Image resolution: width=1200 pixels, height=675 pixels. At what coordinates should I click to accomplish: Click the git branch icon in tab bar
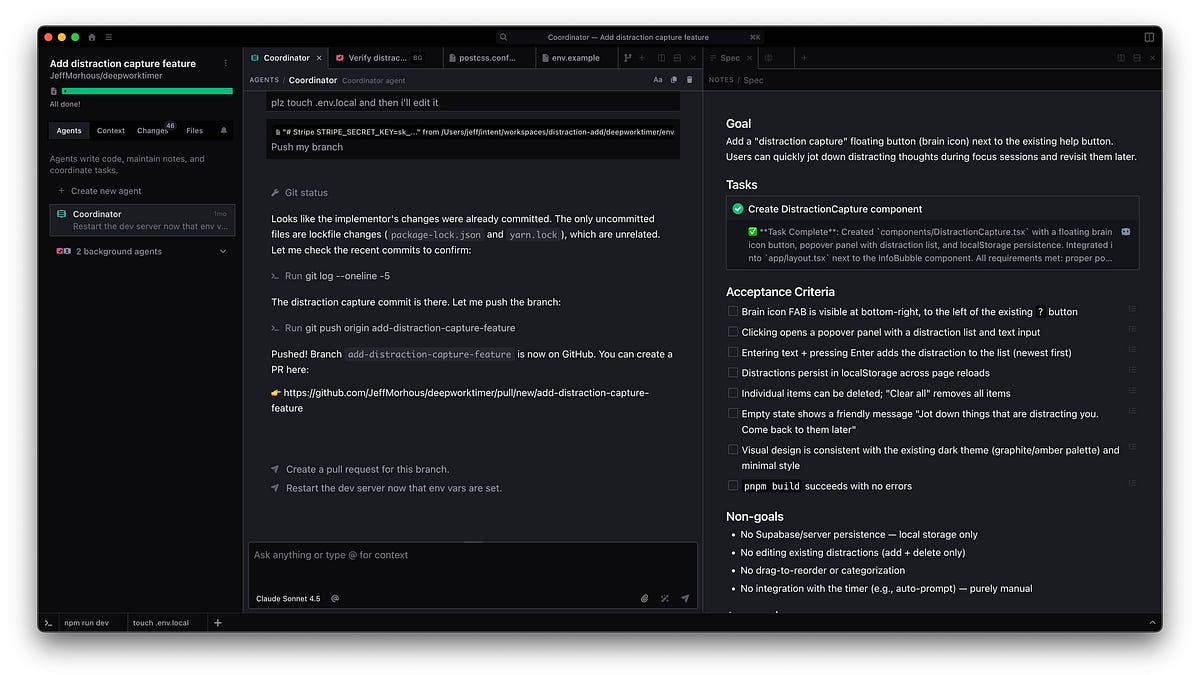pyautogui.click(x=628, y=58)
